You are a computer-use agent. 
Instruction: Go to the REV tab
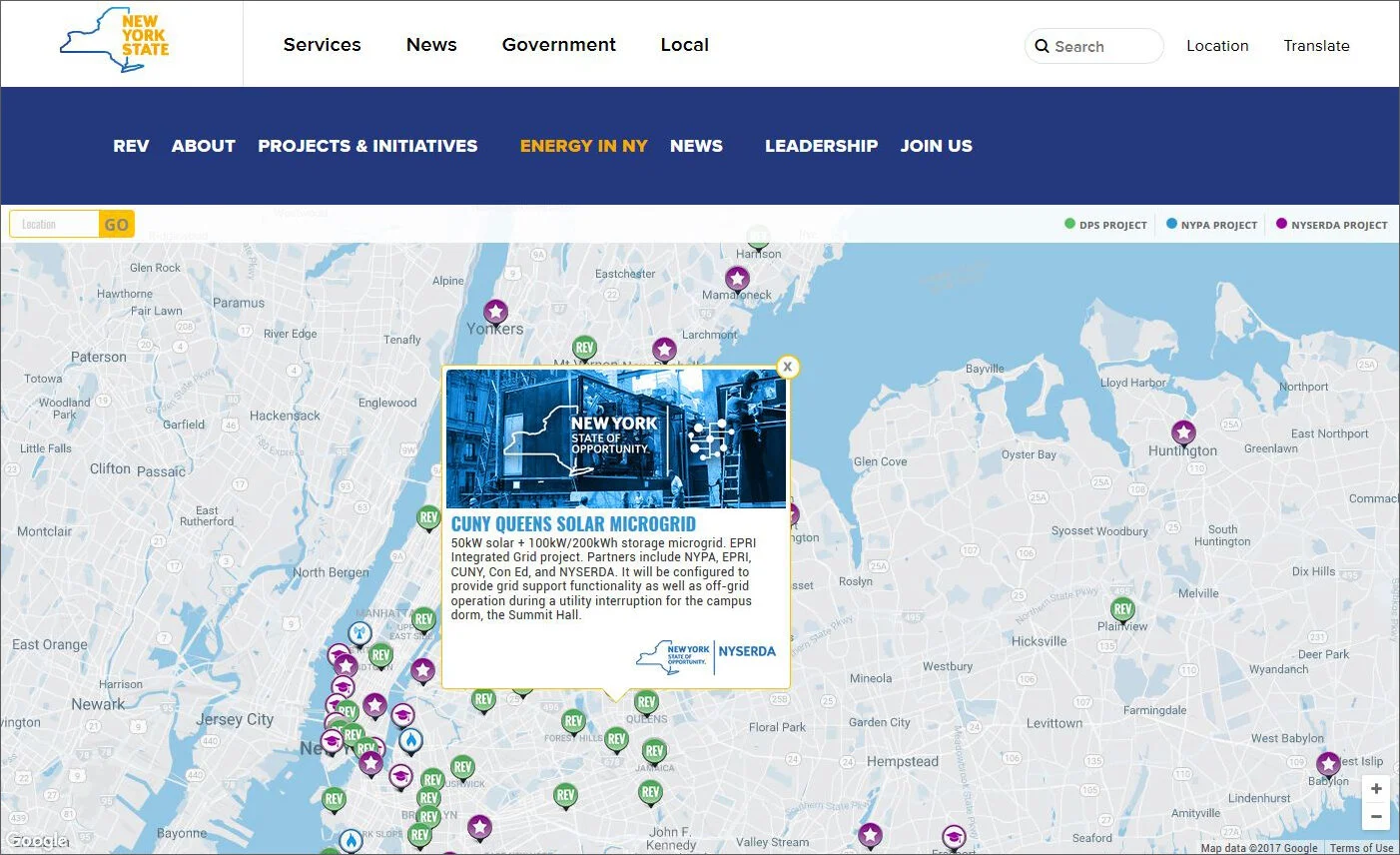click(131, 146)
